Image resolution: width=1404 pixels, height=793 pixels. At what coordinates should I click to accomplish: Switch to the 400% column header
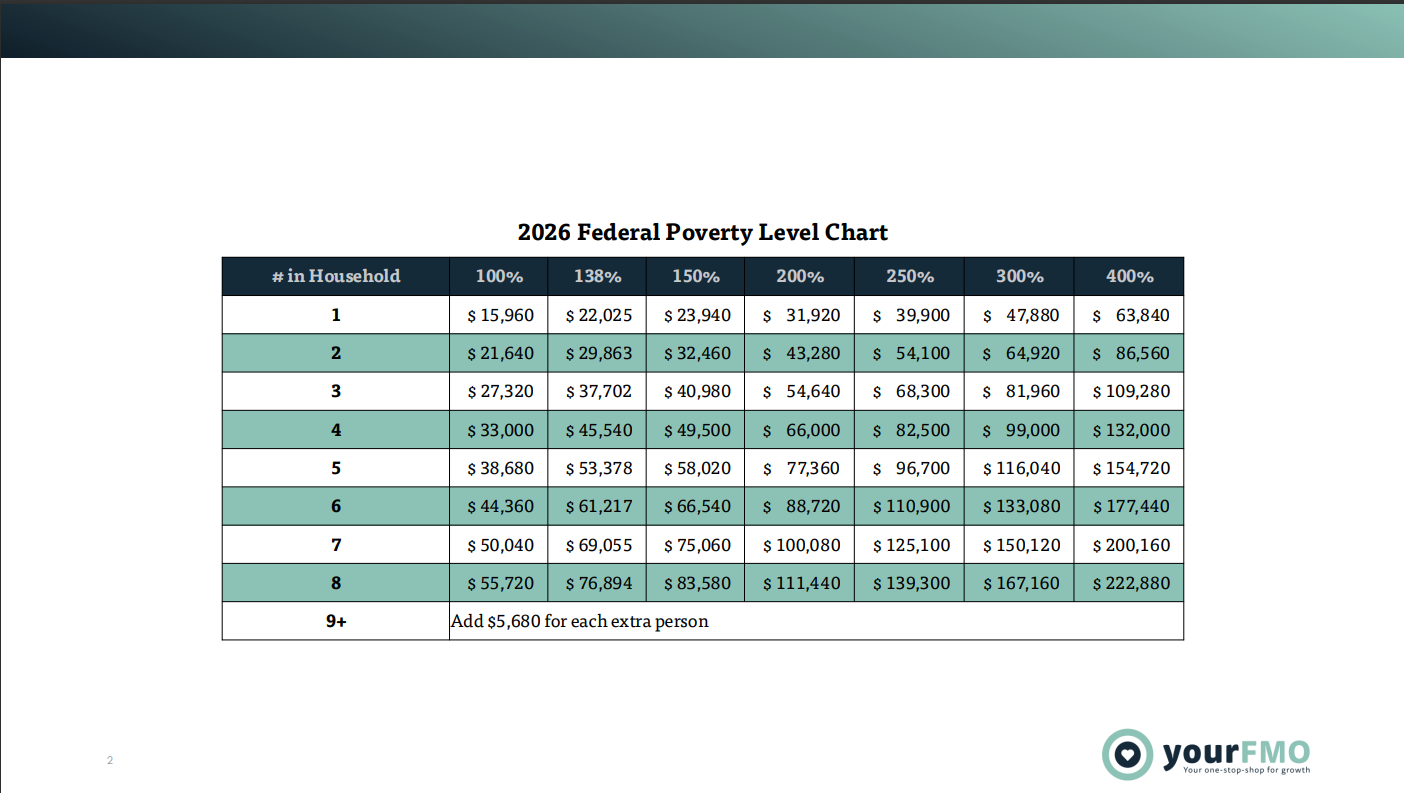[1128, 276]
